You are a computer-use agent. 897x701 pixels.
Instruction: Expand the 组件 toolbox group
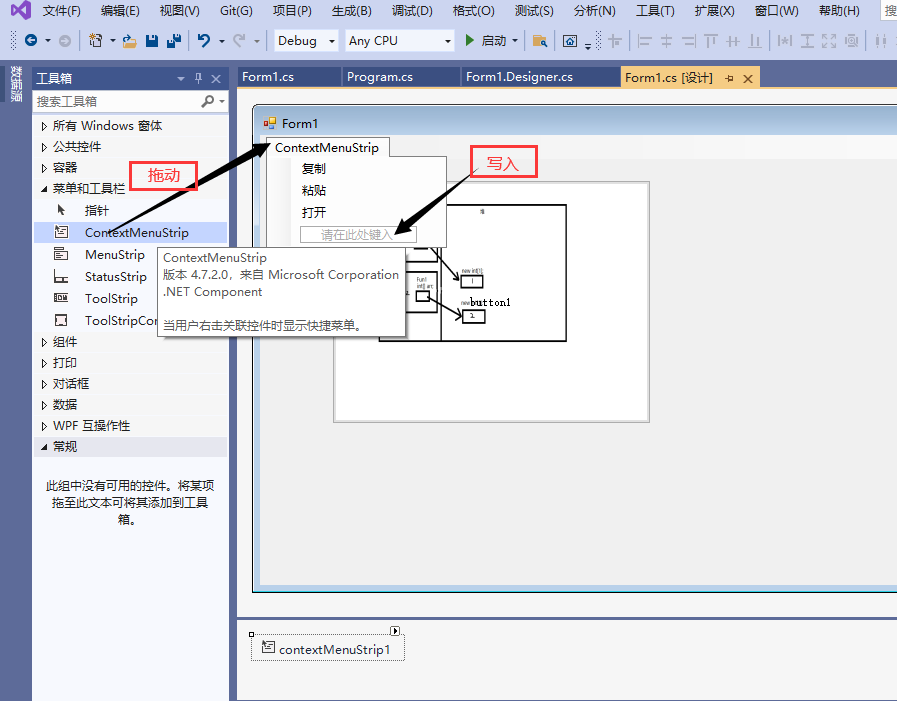(x=44, y=342)
